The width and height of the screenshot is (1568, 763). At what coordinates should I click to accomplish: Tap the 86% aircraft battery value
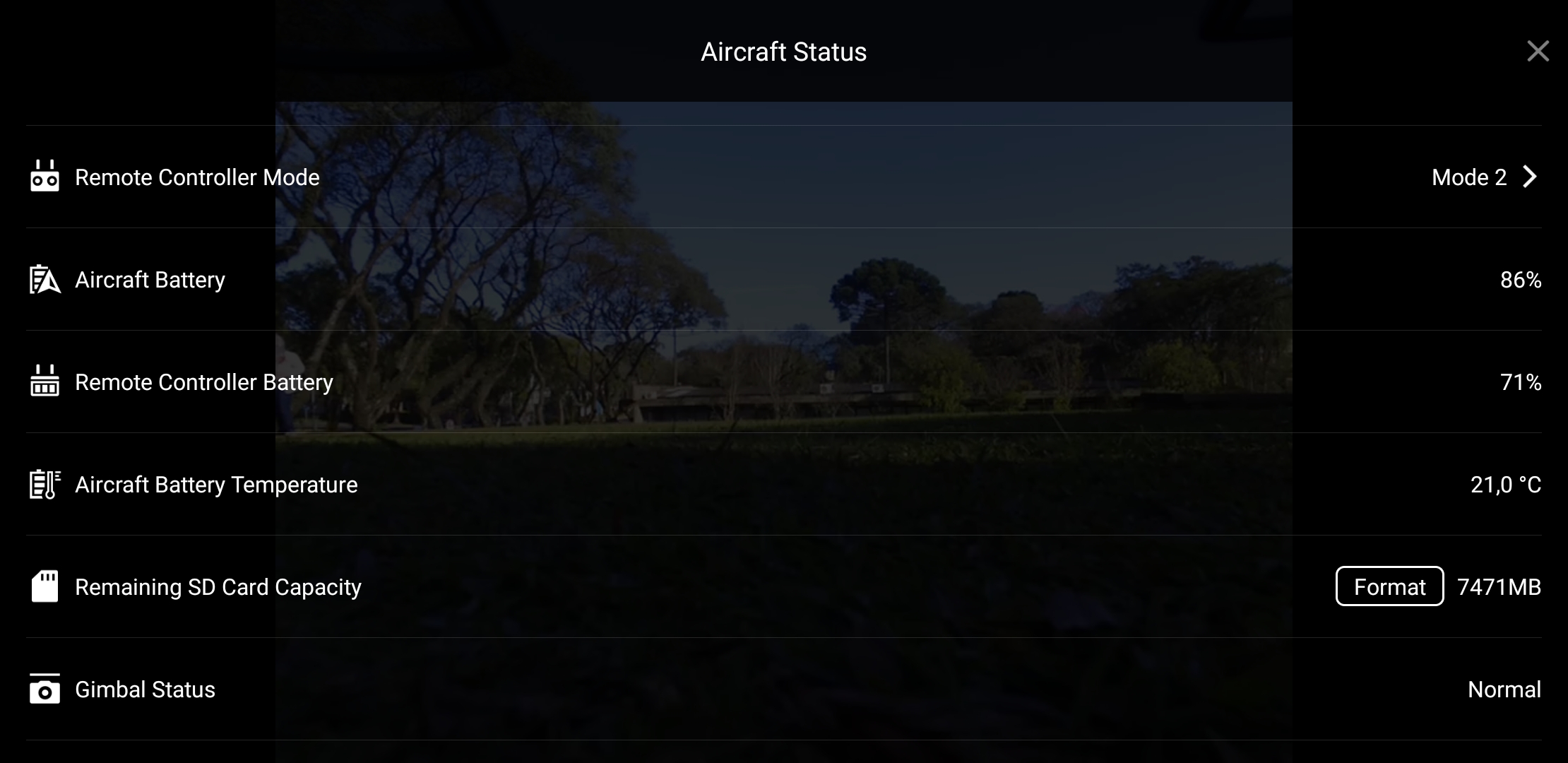(1521, 280)
